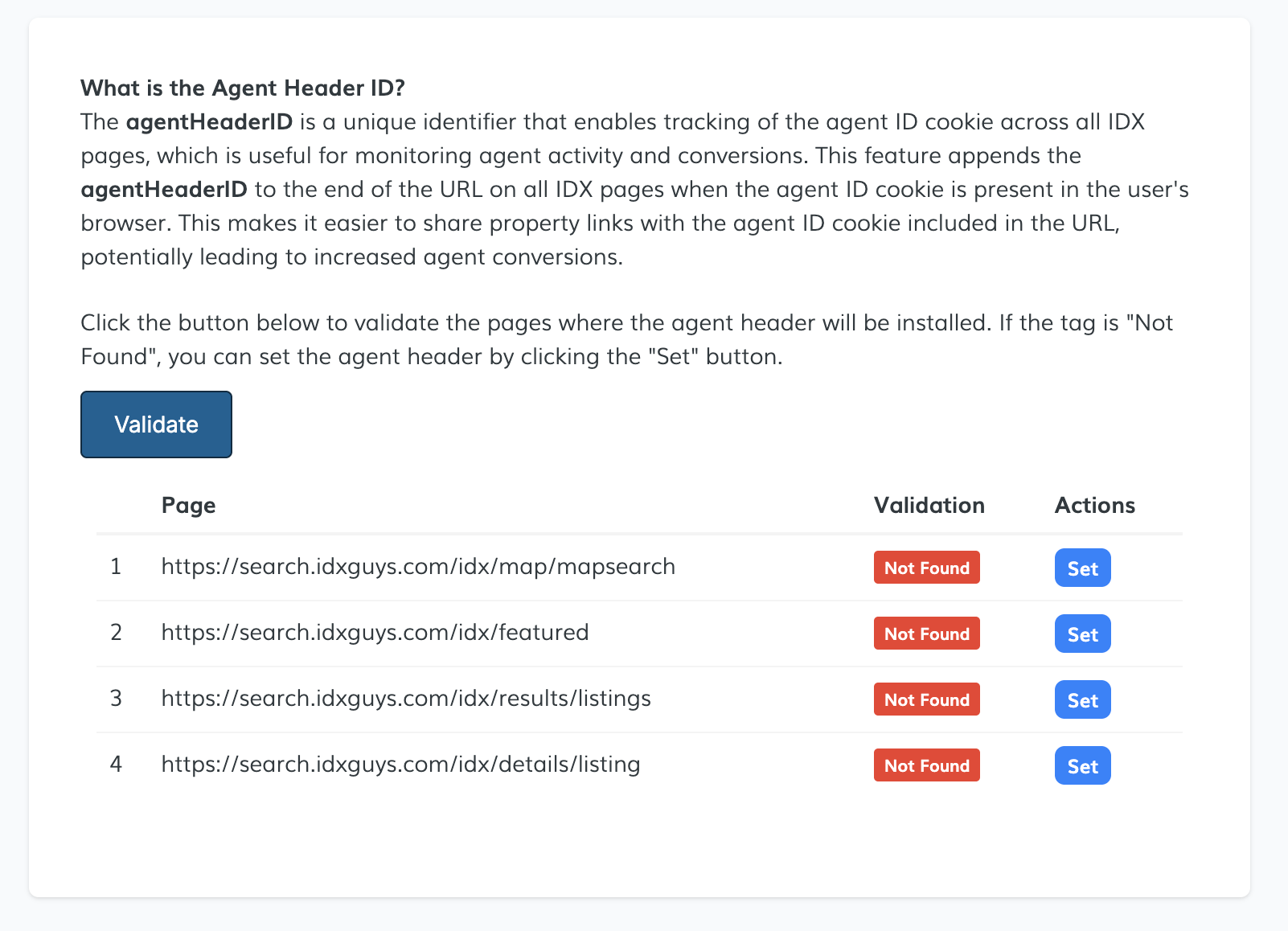Click the Page column header
The image size is (1288, 931).
point(188,506)
